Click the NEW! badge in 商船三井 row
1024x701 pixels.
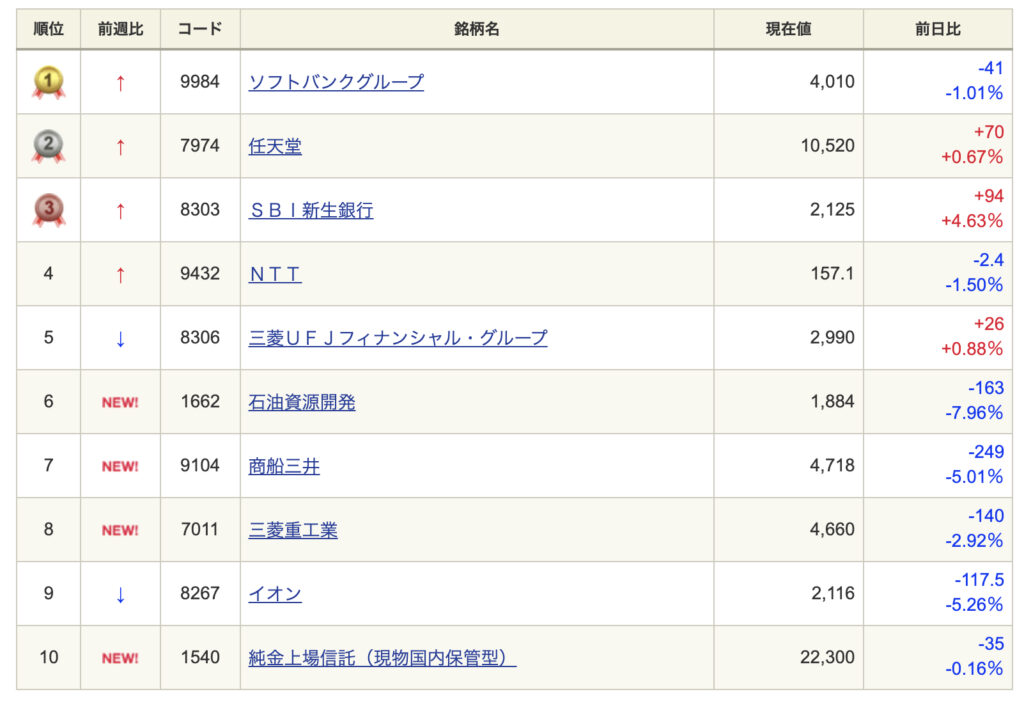click(120, 467)
